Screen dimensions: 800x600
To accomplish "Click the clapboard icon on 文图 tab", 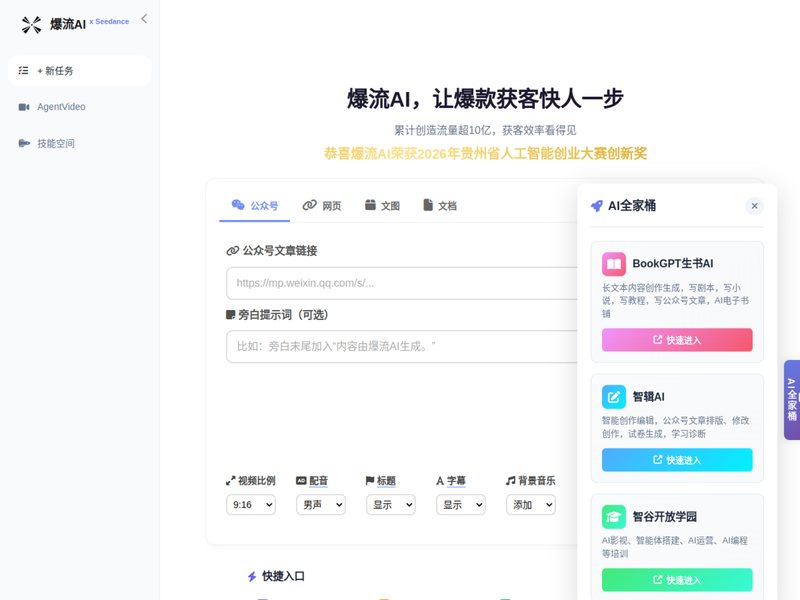I will pyautogui.click(x=370, y=205).
